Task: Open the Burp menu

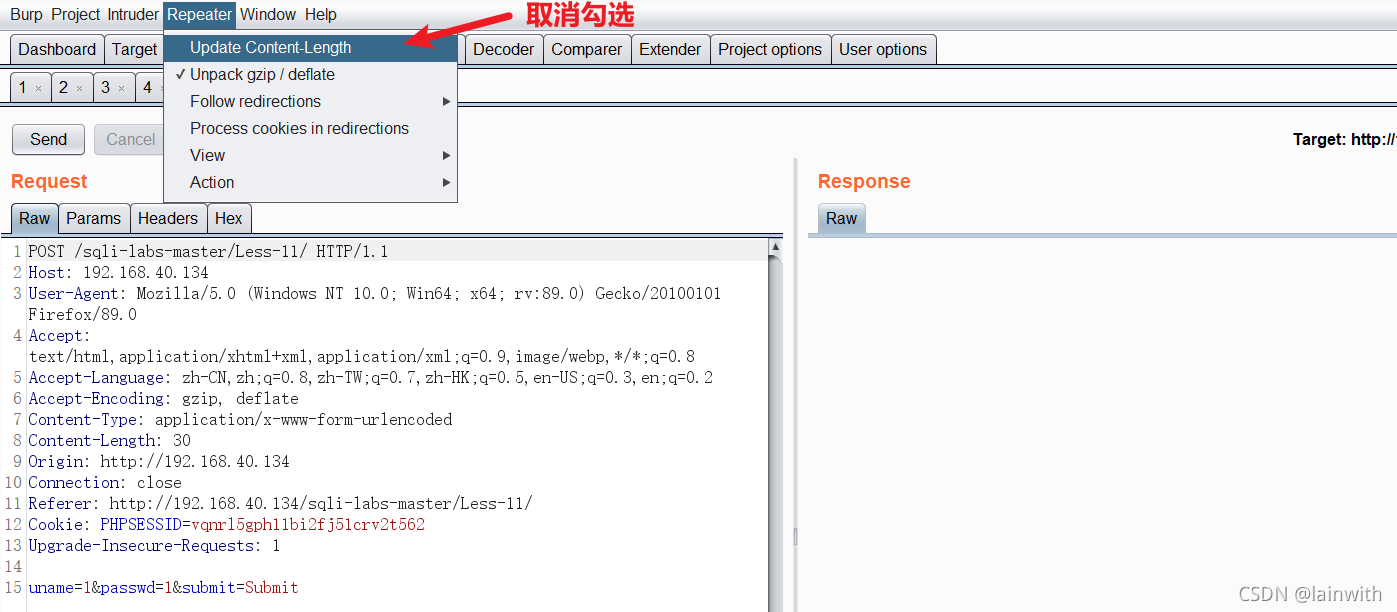Action: click(26, 15)
